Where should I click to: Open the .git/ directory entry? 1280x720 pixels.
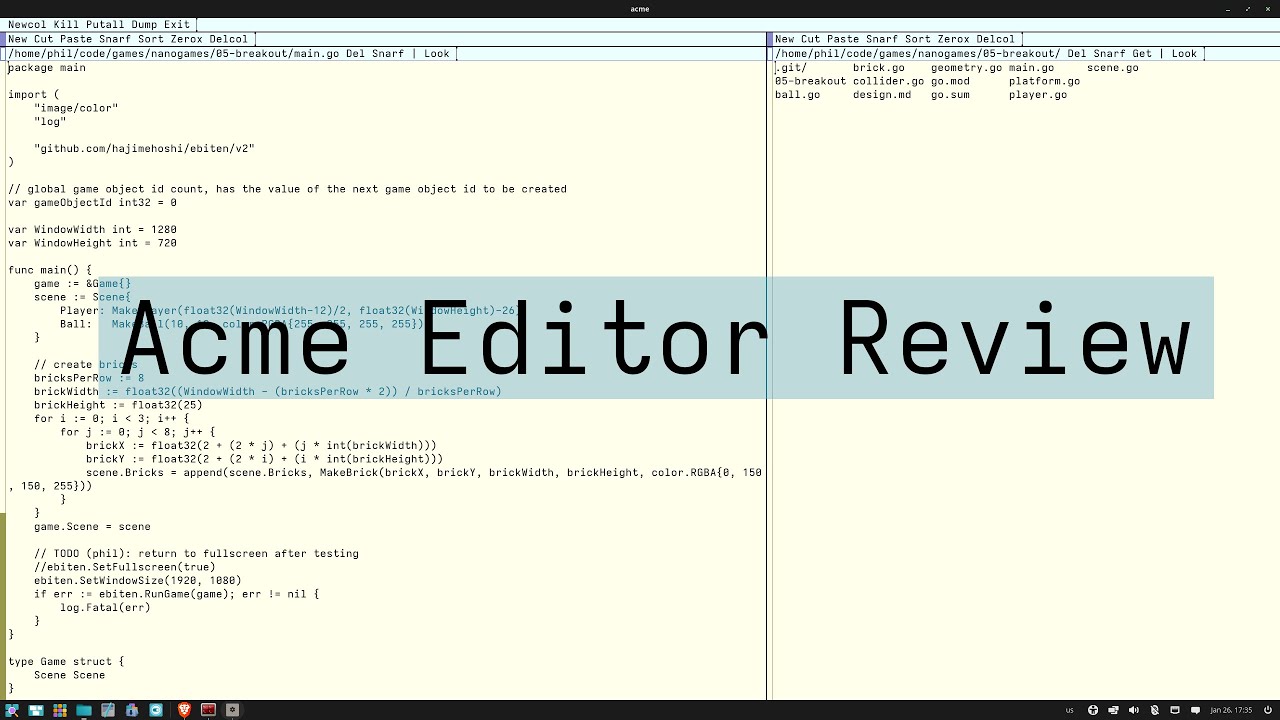pyautogui.click(x=790, y=67)
